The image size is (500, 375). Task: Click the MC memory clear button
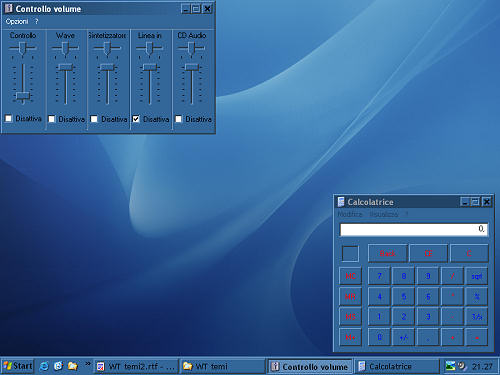[350, 276]
